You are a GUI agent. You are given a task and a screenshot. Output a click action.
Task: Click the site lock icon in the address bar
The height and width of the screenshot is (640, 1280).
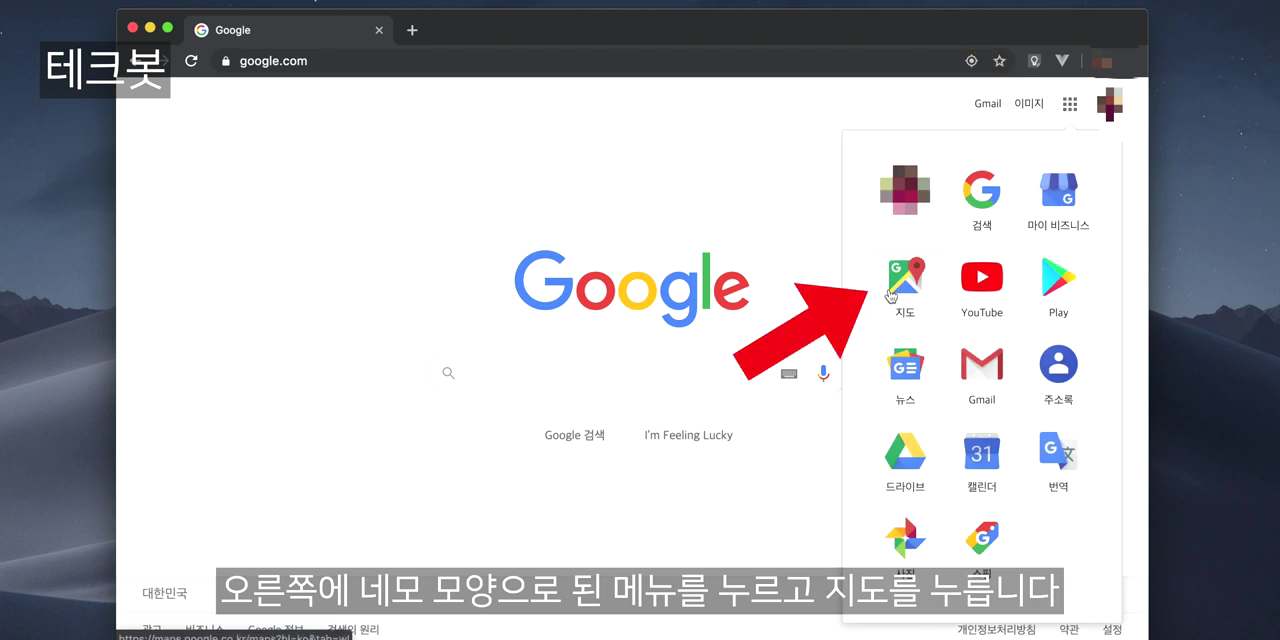[225, 61]
